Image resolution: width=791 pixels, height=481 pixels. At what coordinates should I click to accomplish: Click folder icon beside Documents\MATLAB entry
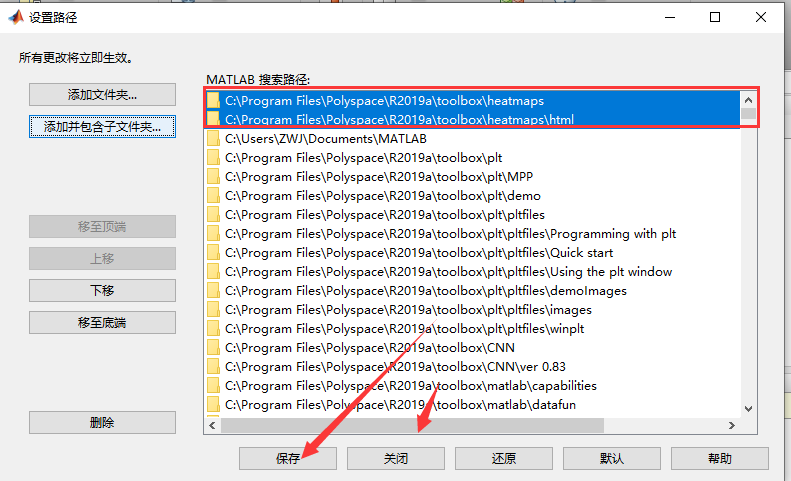(213, 139)
